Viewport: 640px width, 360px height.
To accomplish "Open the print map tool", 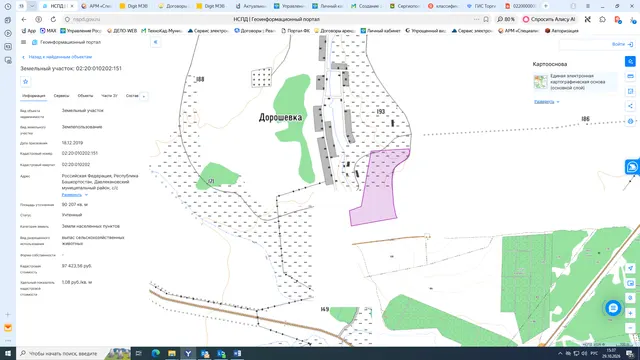I will [631, 91].
